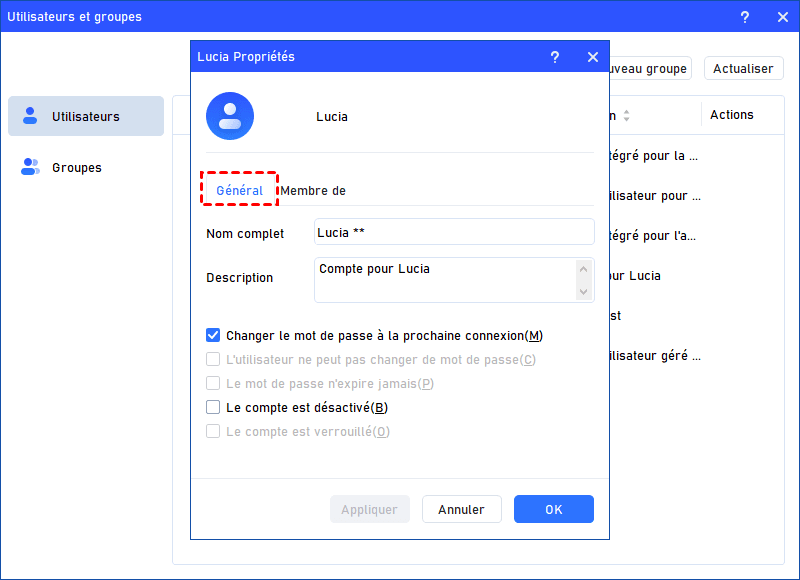Click the Description scroll down arrow
This screenshot has width=800, height=580.
584,291
